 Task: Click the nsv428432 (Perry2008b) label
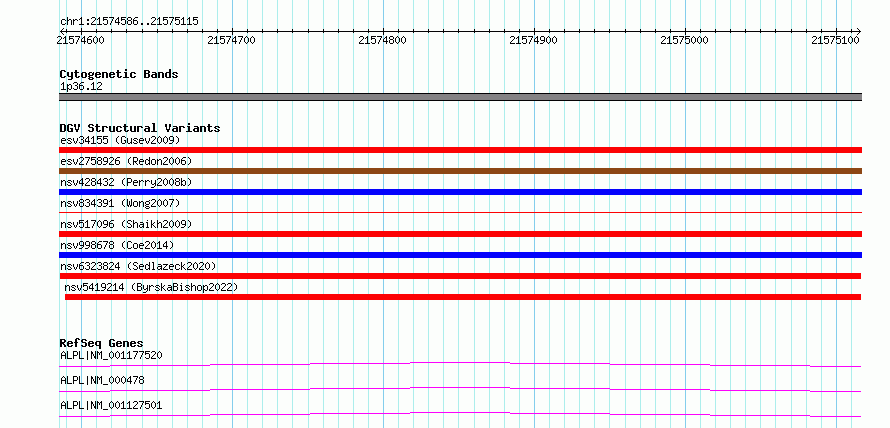[x=126, y=182]
